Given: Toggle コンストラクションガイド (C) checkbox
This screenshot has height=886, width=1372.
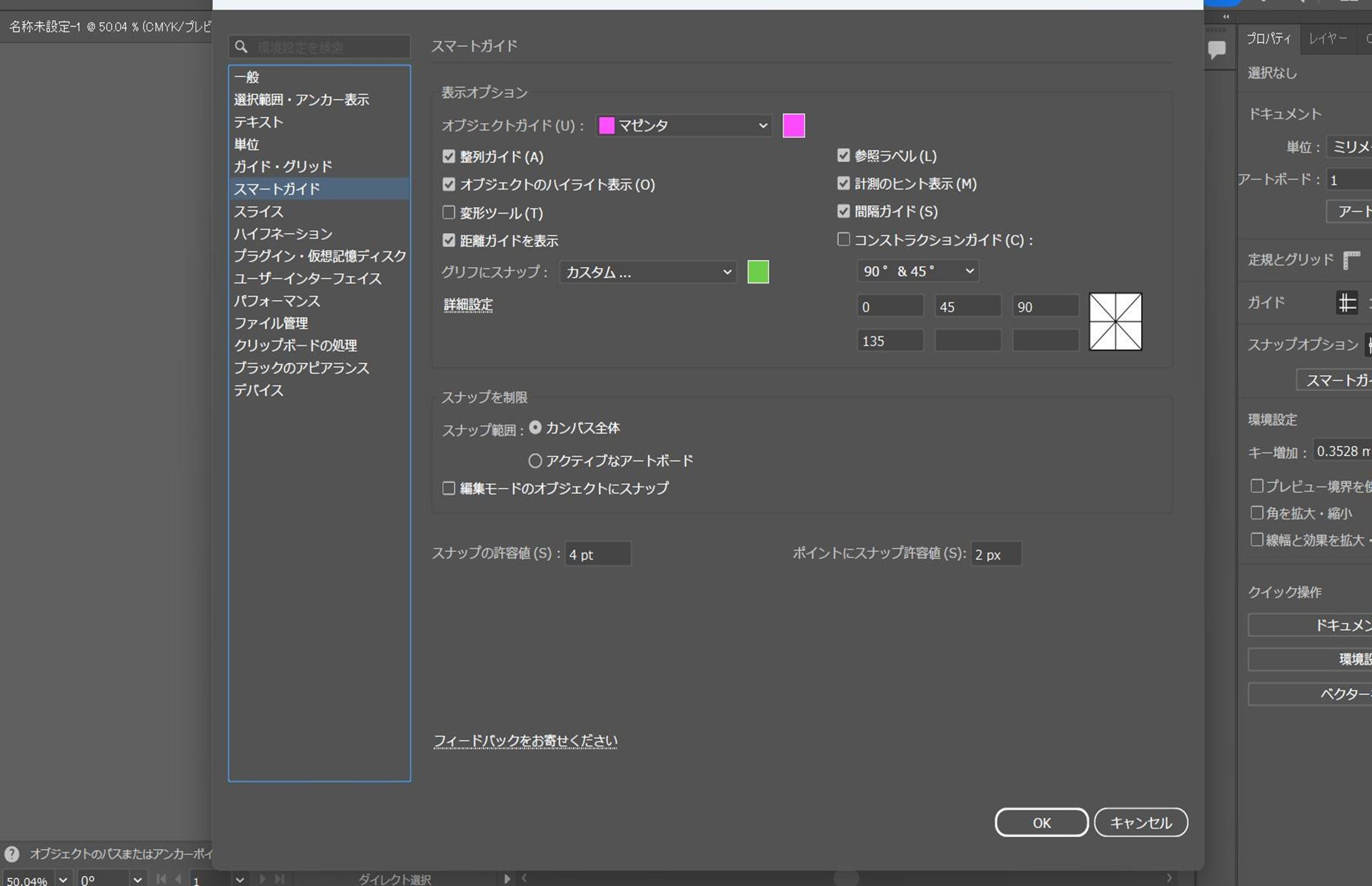Looking at the screenshot, I should click(x=843, y=240).
